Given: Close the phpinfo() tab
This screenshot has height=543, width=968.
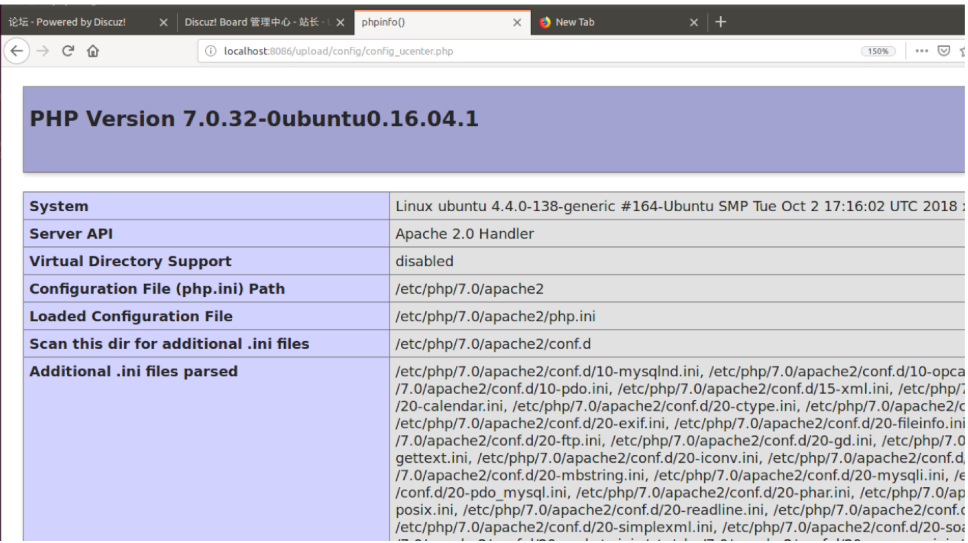Looking at the screenshot, I should (x=517, y=22).
